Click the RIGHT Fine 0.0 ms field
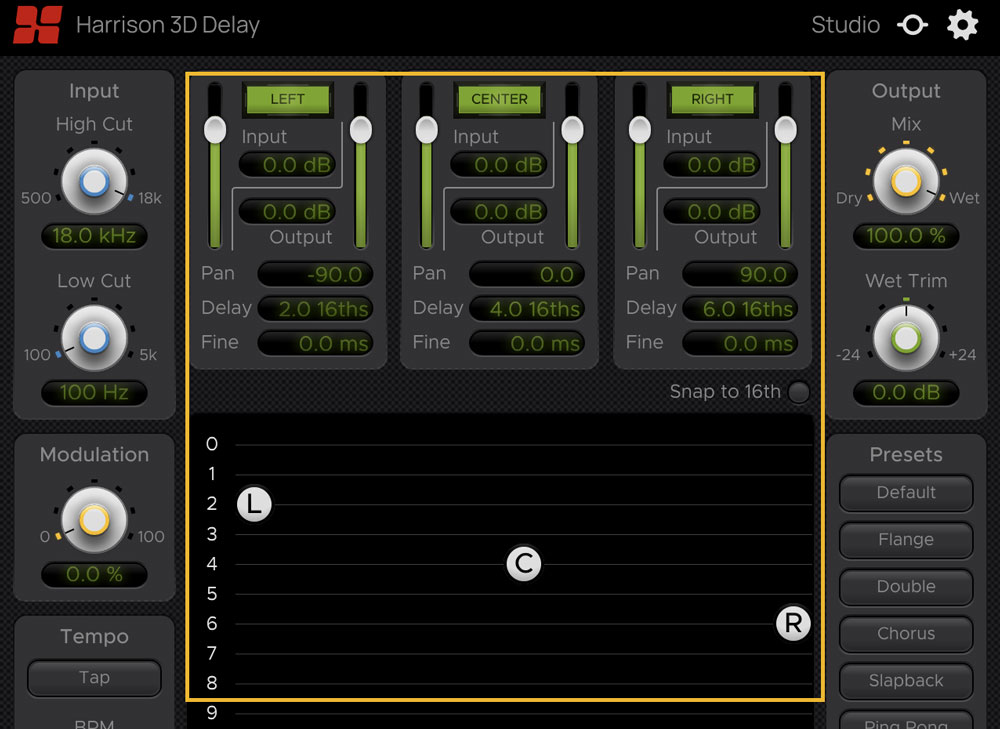The image size is (1000, 729). point(740,343)
